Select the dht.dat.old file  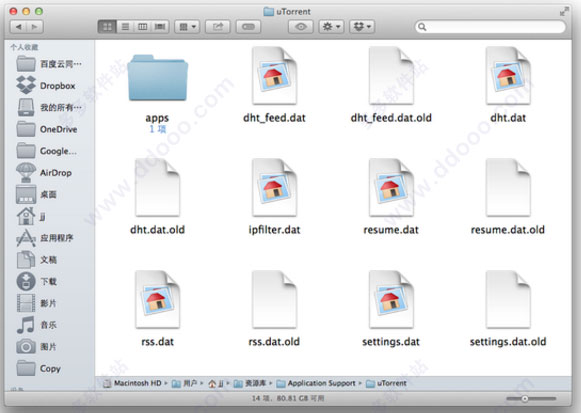coord(157,188)
